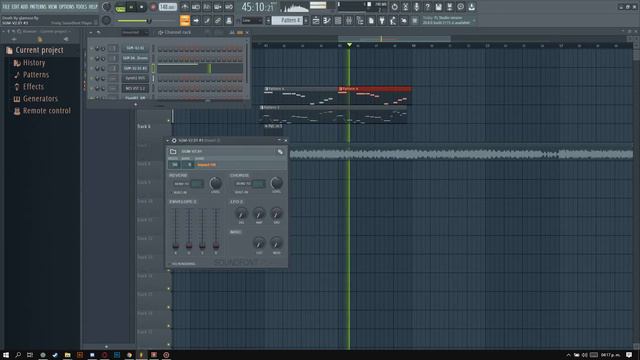Mute the second channel in Channel rack
This screenshot has height=360, width=640.
click(x=91, y=58)
